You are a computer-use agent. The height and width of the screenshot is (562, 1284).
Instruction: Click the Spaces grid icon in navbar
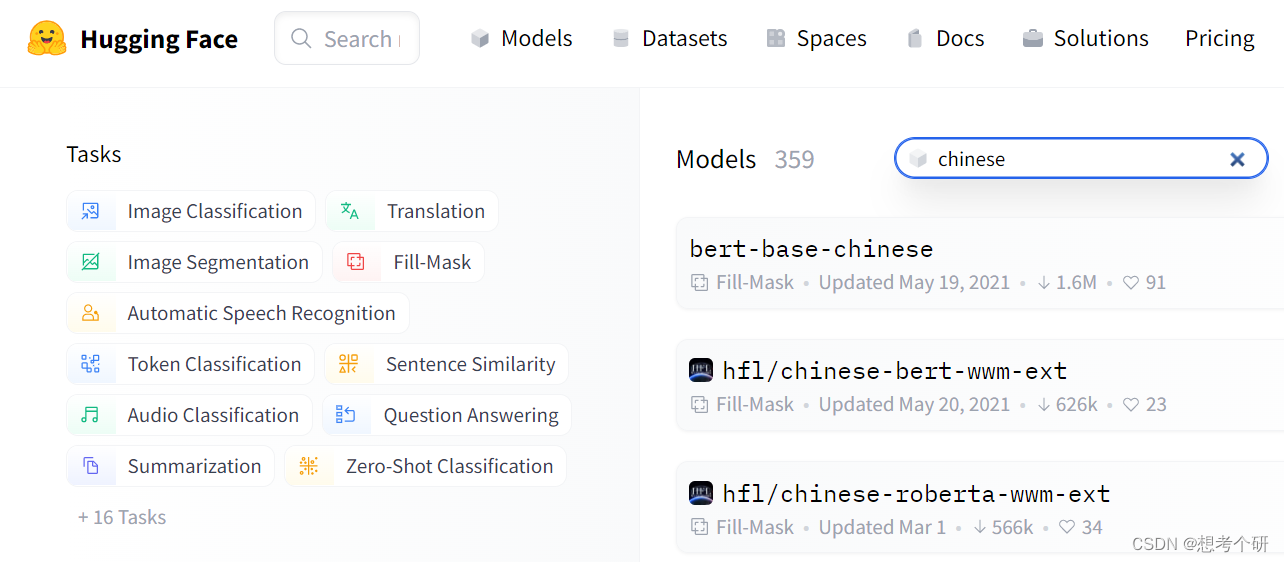click(776, 39)
